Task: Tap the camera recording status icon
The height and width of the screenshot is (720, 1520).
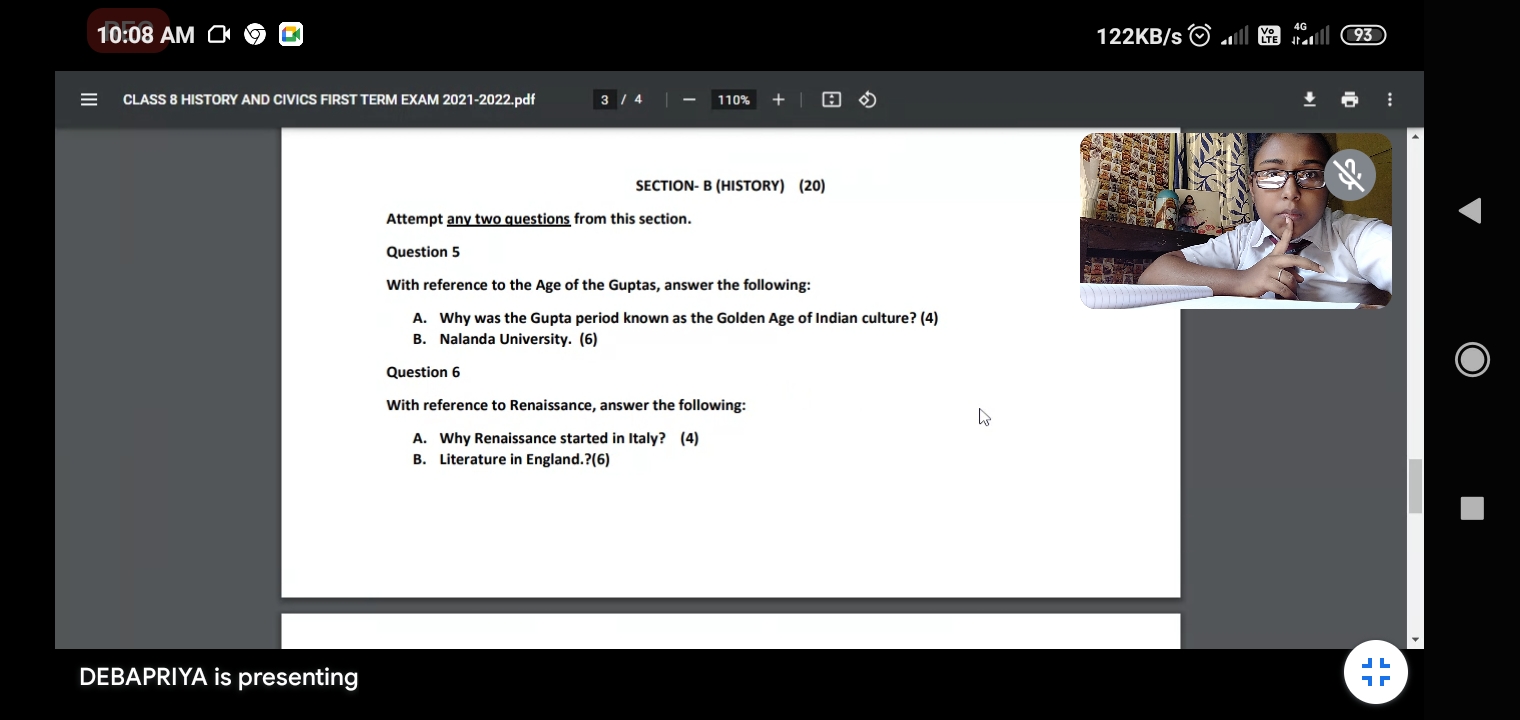Action: (x=219, y=35)
